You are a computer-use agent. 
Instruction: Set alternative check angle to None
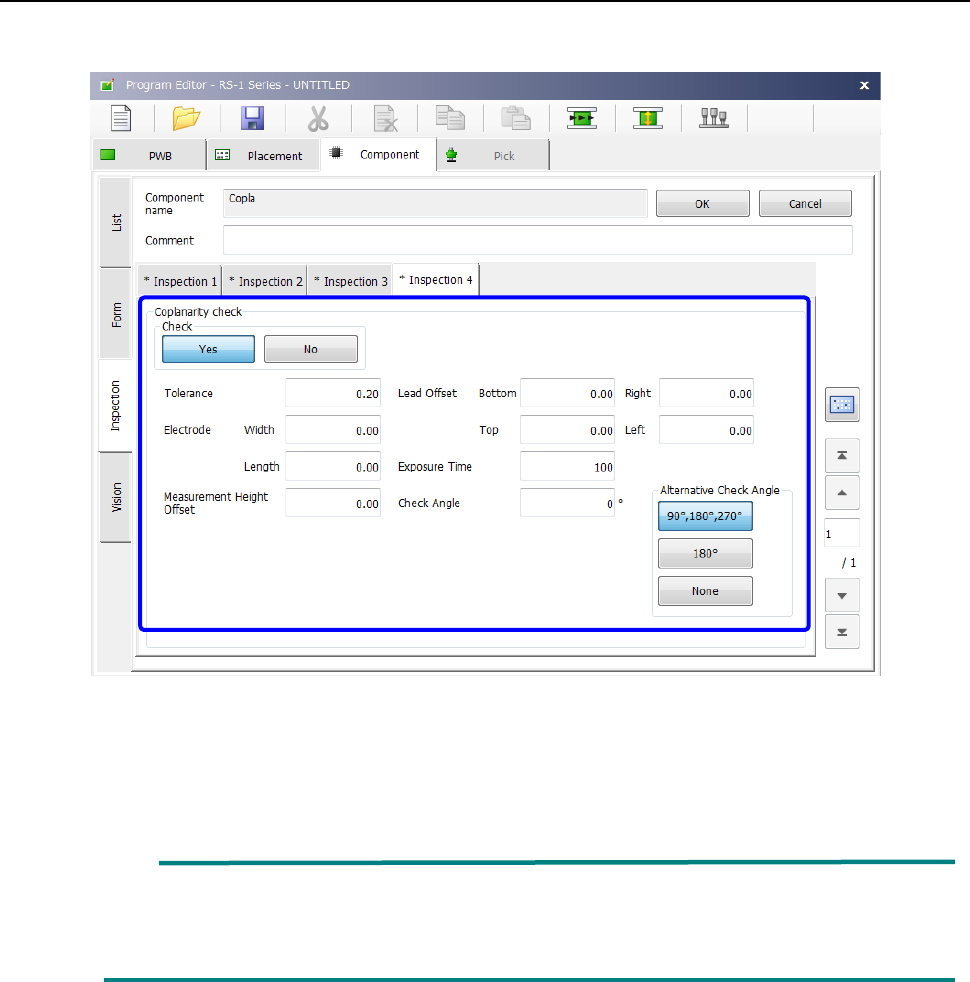click(705, 591)
